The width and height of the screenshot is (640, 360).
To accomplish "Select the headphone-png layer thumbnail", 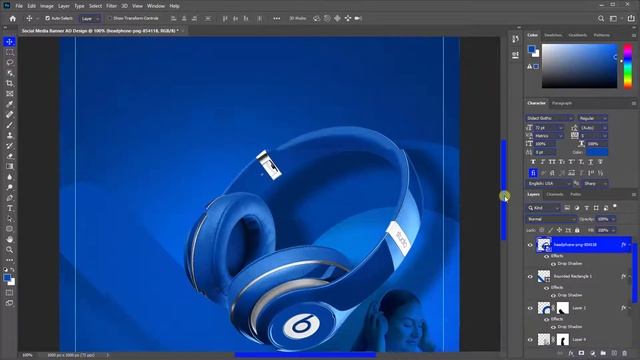I will point(544,245).
